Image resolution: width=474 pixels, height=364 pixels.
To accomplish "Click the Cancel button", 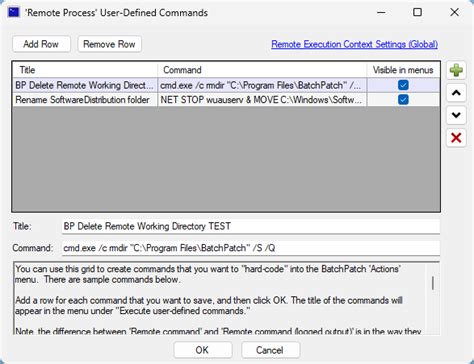I will (270, 350).
